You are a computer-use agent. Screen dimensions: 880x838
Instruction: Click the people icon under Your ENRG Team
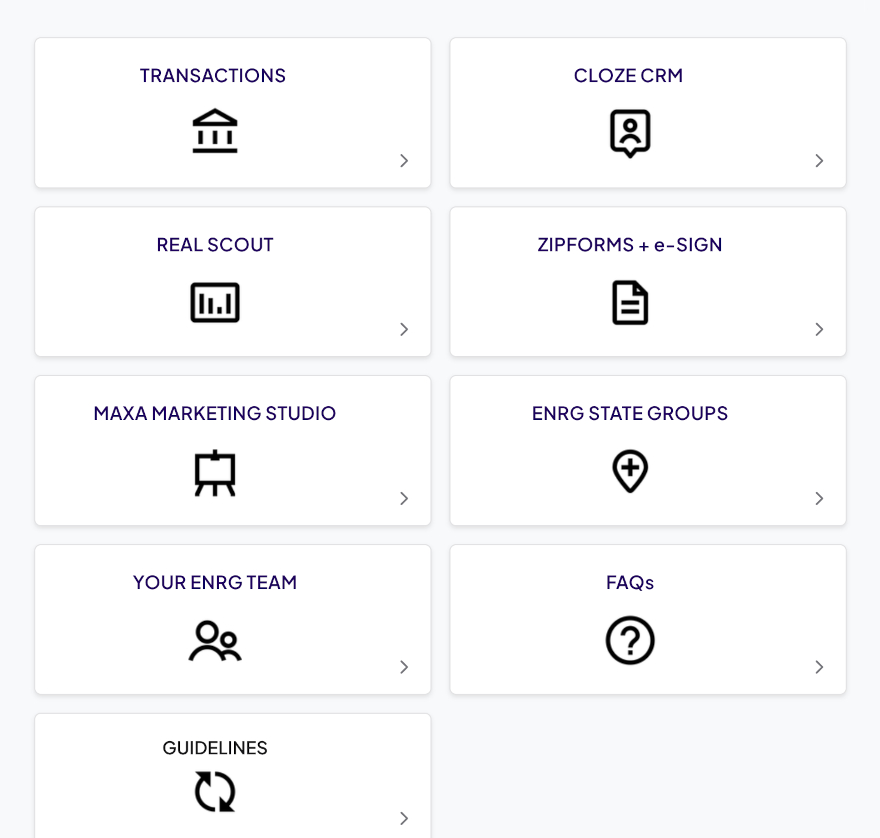coord(215,641)
